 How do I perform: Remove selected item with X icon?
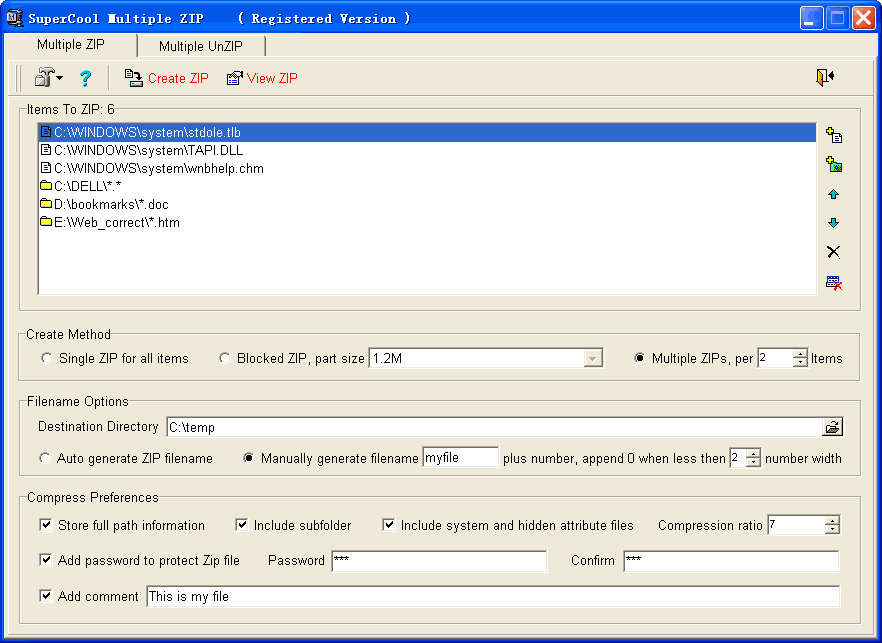click(833, 252)
